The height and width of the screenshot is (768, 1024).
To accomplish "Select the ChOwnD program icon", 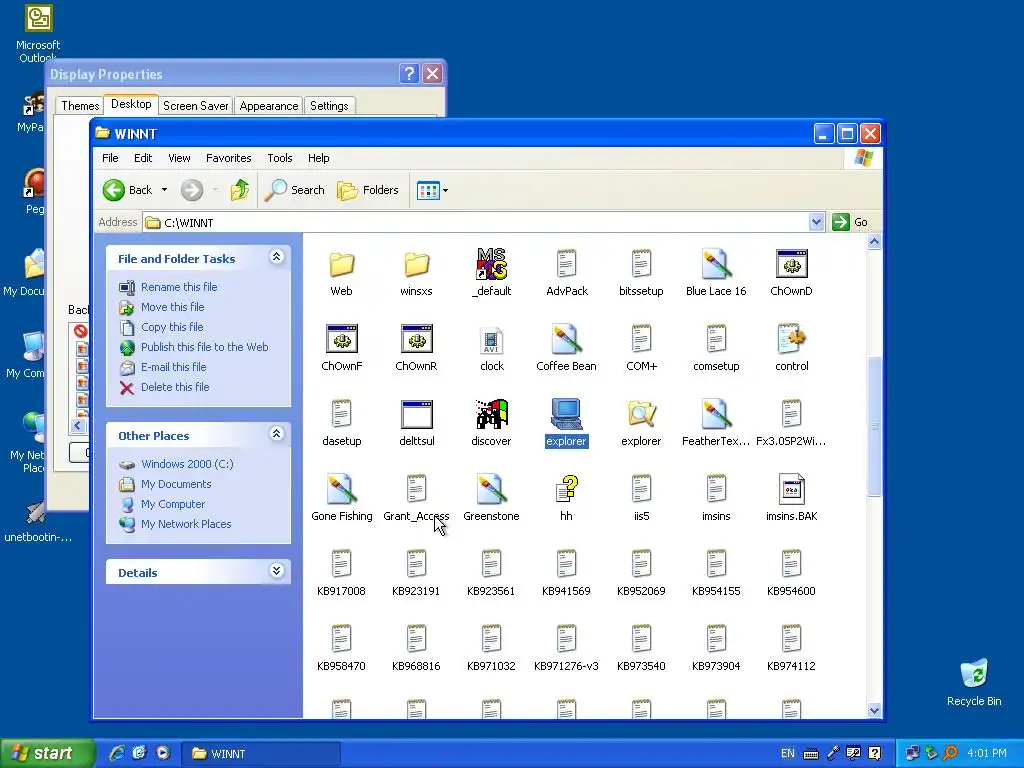I will (792, 264).
